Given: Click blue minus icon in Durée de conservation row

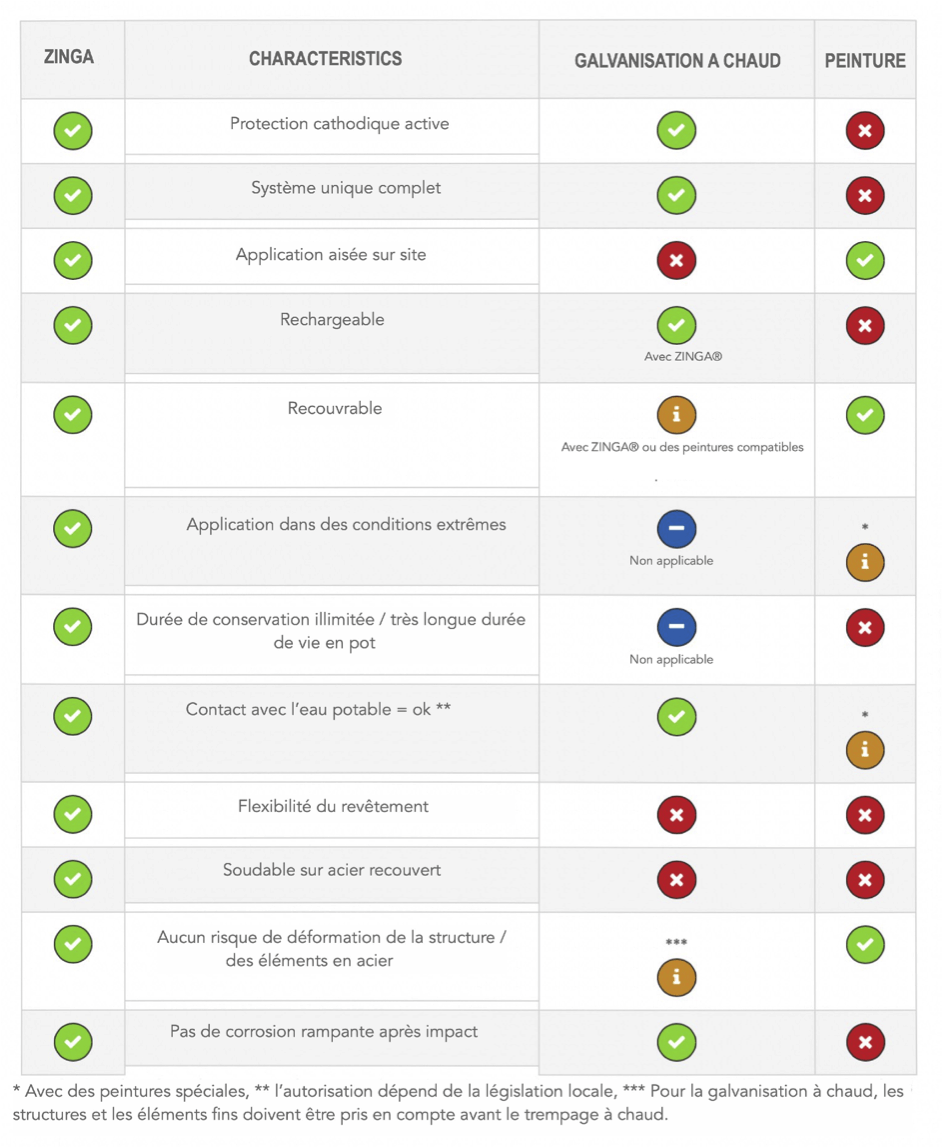Looking at the screenshot, I should click(x=676, y=627).
